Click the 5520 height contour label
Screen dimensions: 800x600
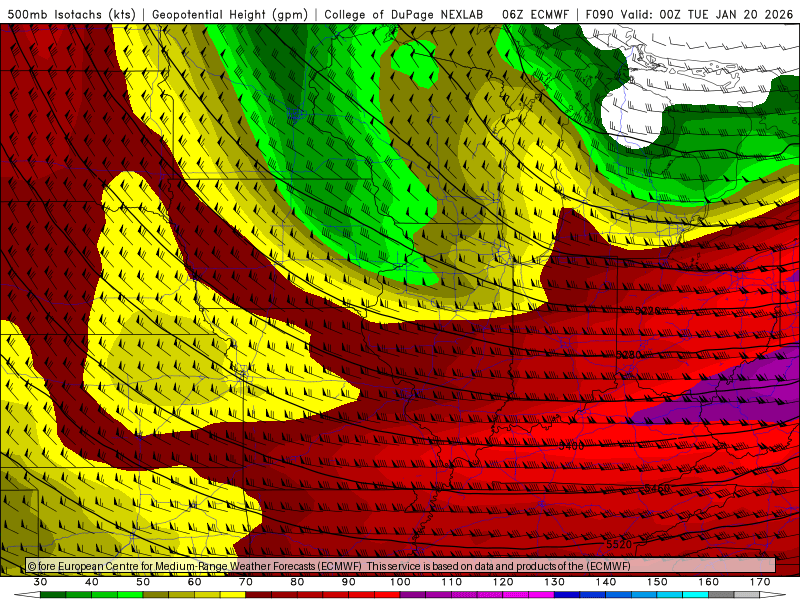coord(619,544)
